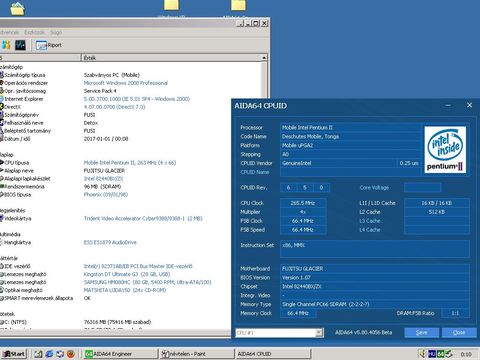The height and width of the screenshot is (360, 480).
Task: Open the Mobile Intel Pentium II CPU link
Action: click(130, 163)
